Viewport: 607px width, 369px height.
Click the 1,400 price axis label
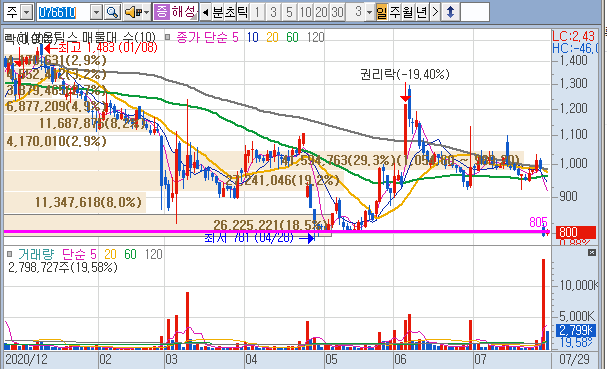pos(574,60)
